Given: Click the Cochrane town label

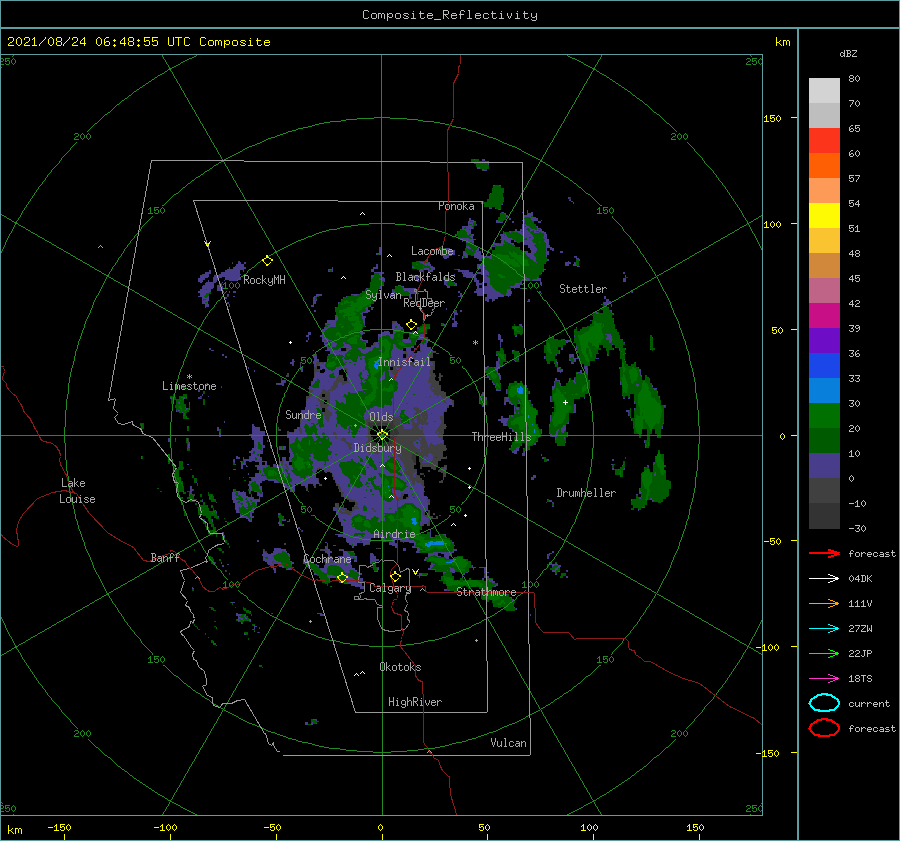Looking at the screenshot, I should point(327,559).
